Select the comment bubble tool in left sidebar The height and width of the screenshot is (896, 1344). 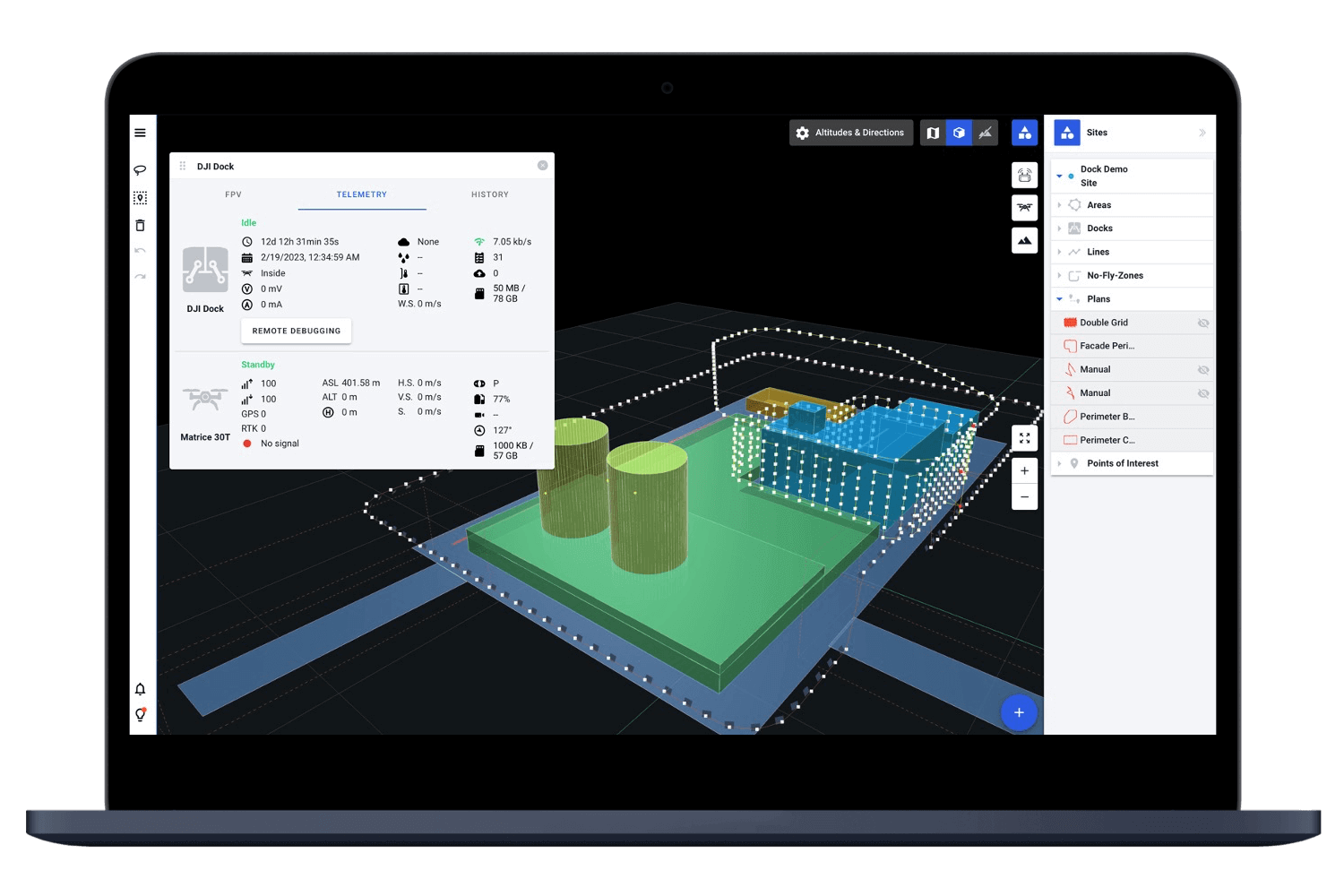pyautogui.click(x=141, y=169)
